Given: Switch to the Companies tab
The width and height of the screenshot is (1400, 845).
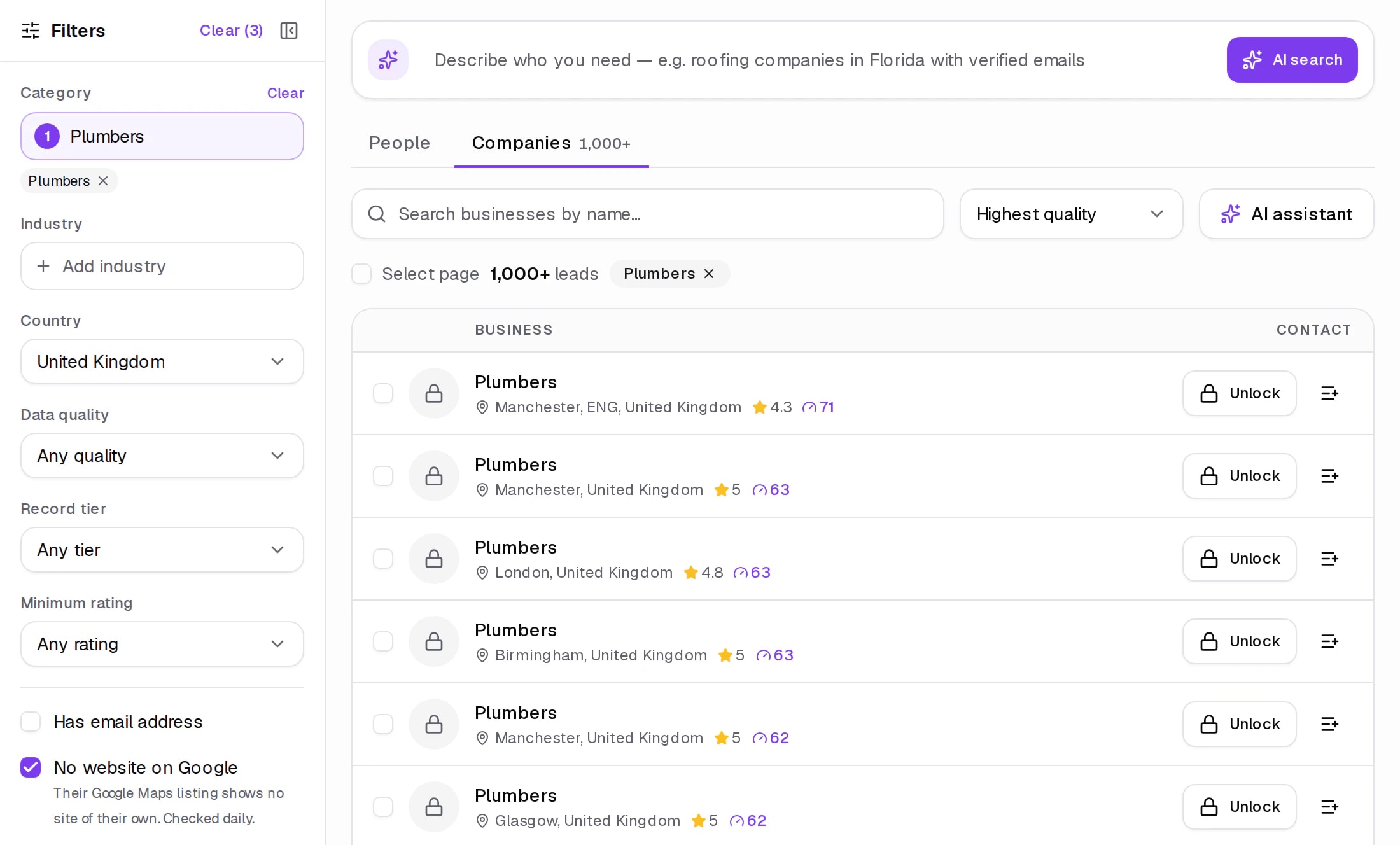Looking at the screenshot, I should click(551, 143).
